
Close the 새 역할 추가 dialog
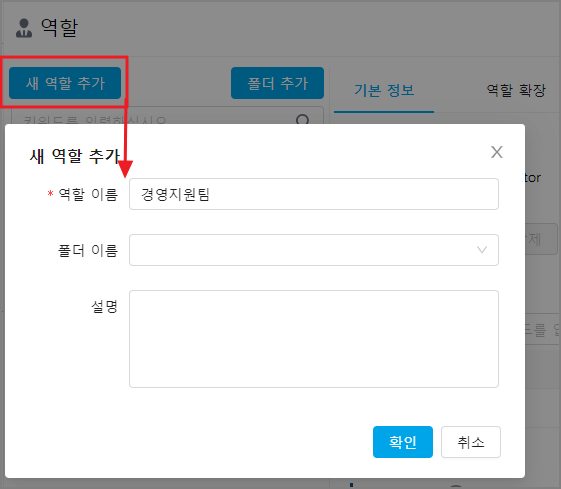pyautogui.click(x=497, y=152)
